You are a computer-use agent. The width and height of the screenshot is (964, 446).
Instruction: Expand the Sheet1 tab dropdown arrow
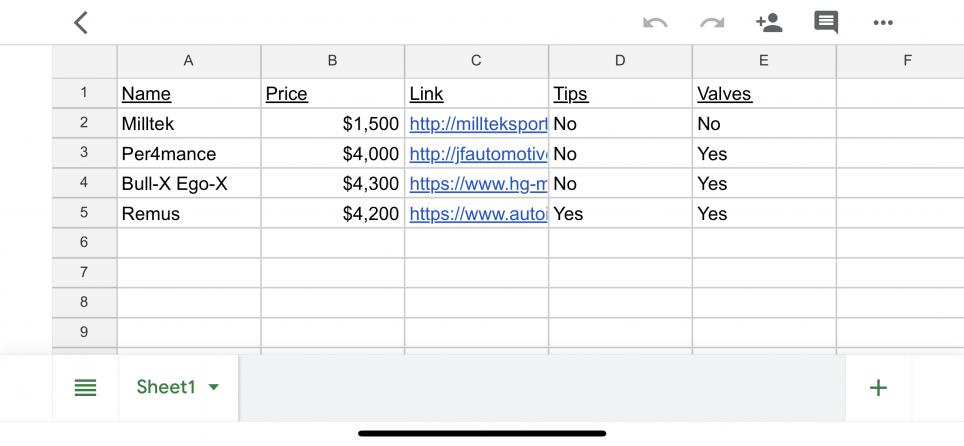point(213,387)
